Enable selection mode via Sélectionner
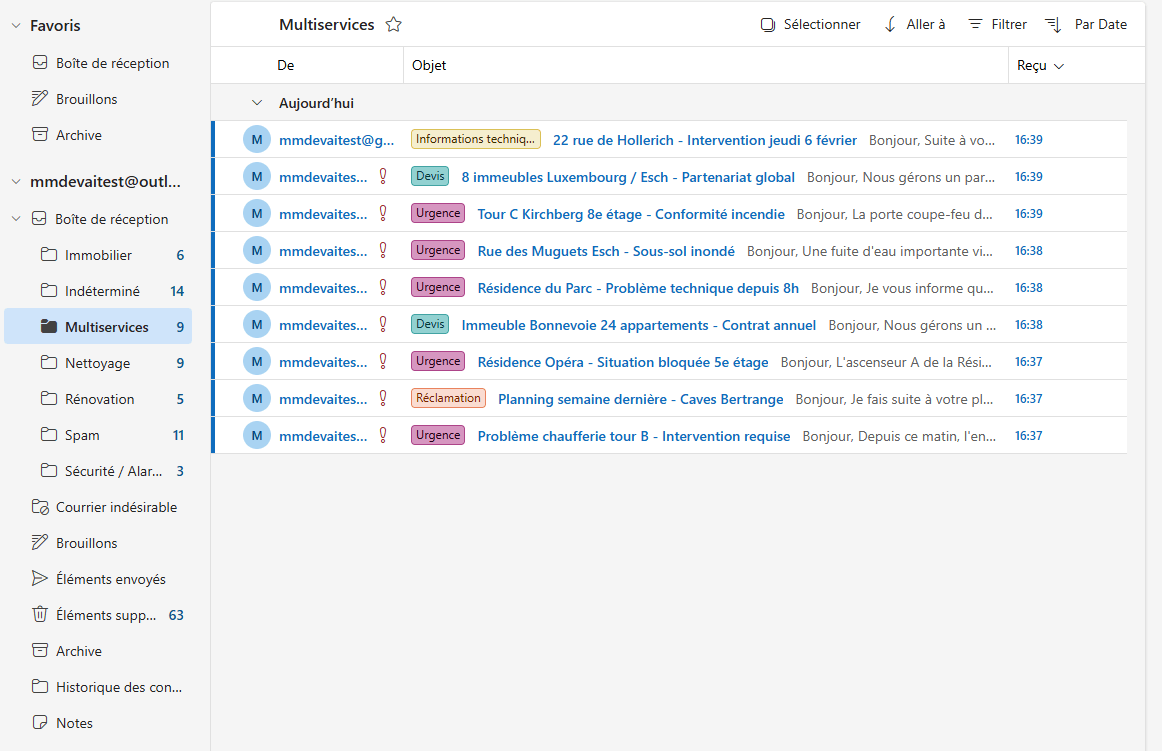Image resolution: width=1162 pixels, height=751 pixels. (810, 24)
